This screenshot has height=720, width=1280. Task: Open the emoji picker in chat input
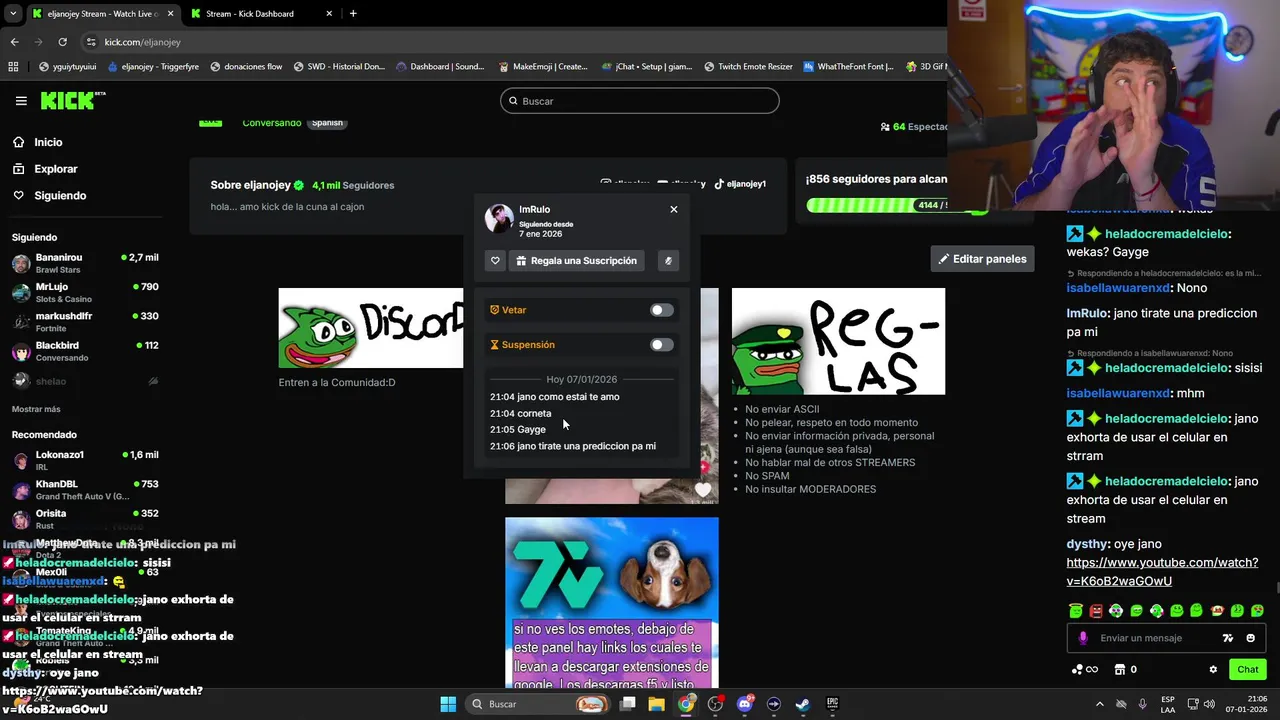coord(1250,638)
